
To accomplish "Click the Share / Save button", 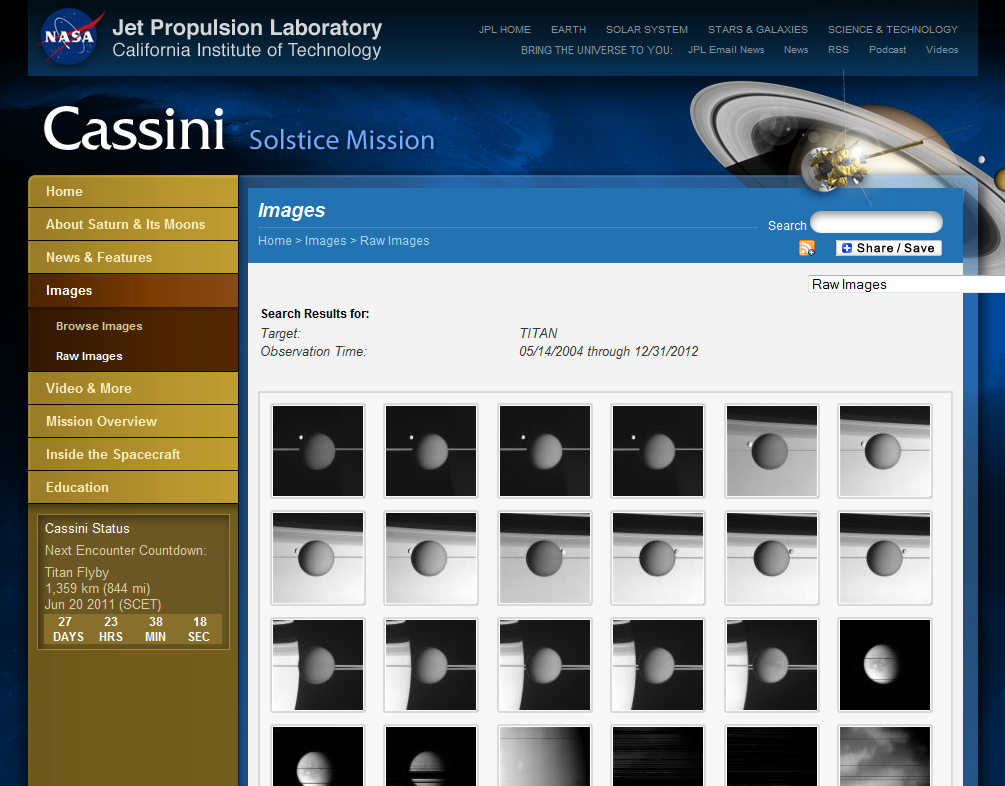I will [888, 248].
